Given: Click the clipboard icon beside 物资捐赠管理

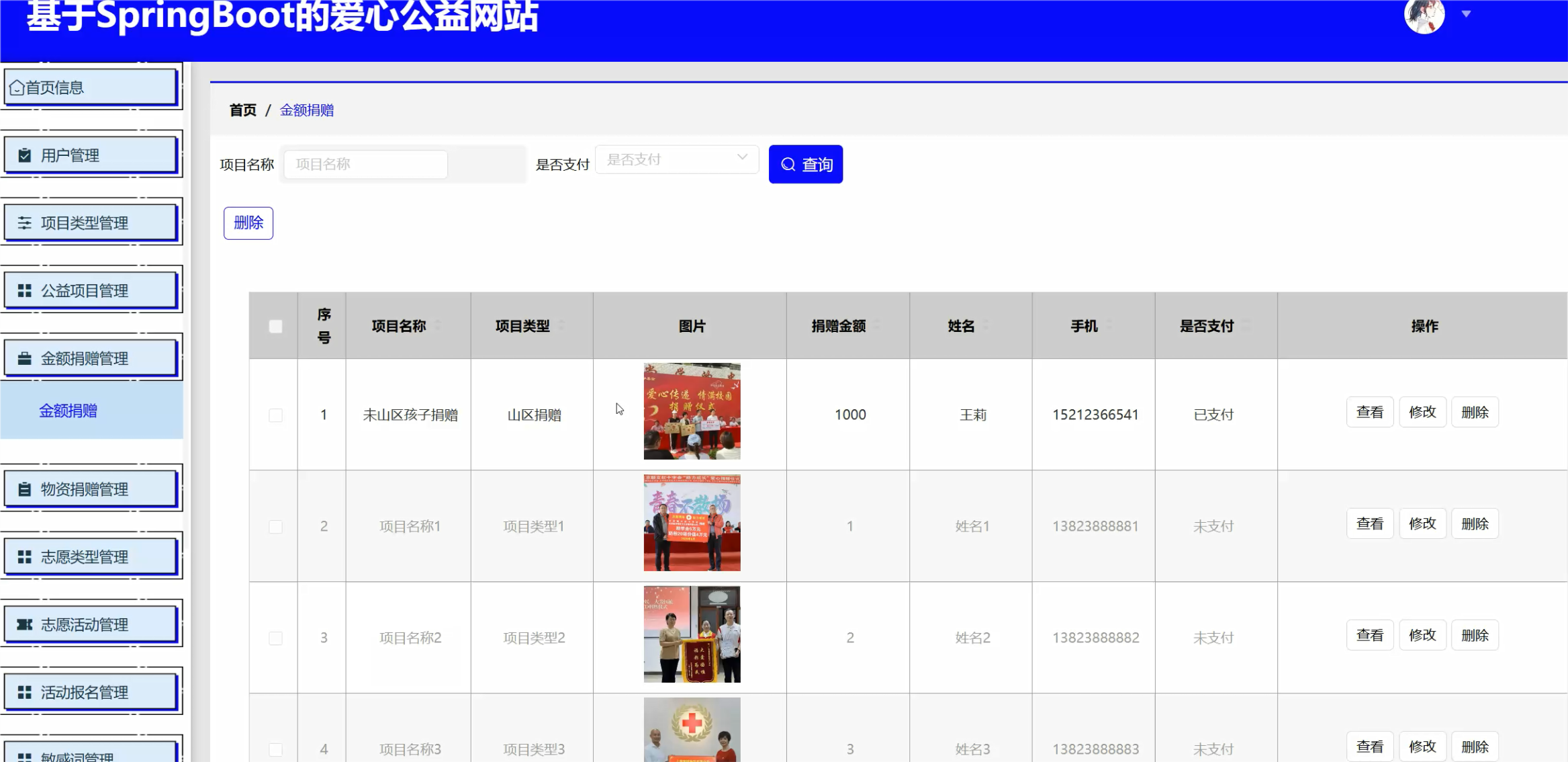Looking at the screenshot, I should (x=25, y=489).
